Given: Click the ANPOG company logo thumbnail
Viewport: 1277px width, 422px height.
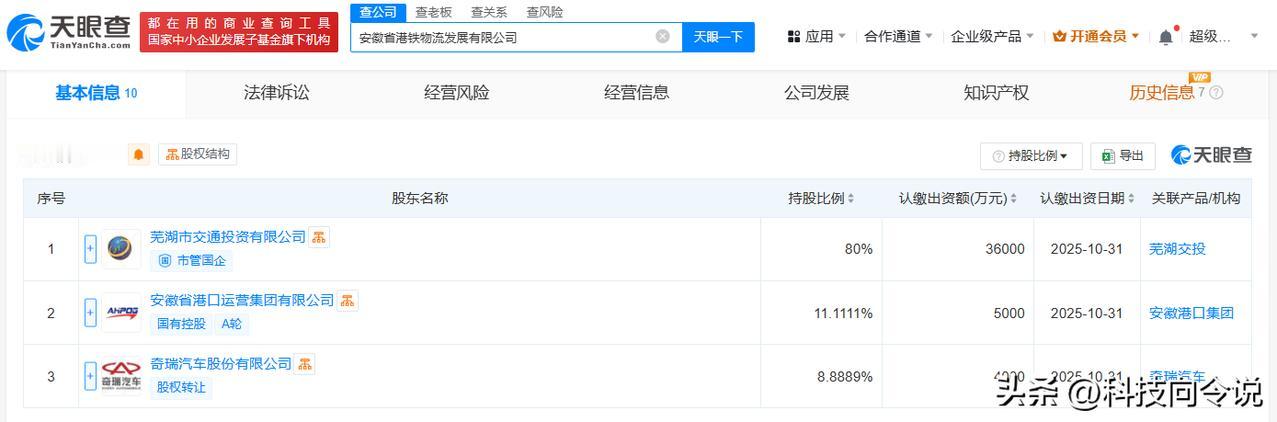Looking at the screenshot, I should coord(121,313).
